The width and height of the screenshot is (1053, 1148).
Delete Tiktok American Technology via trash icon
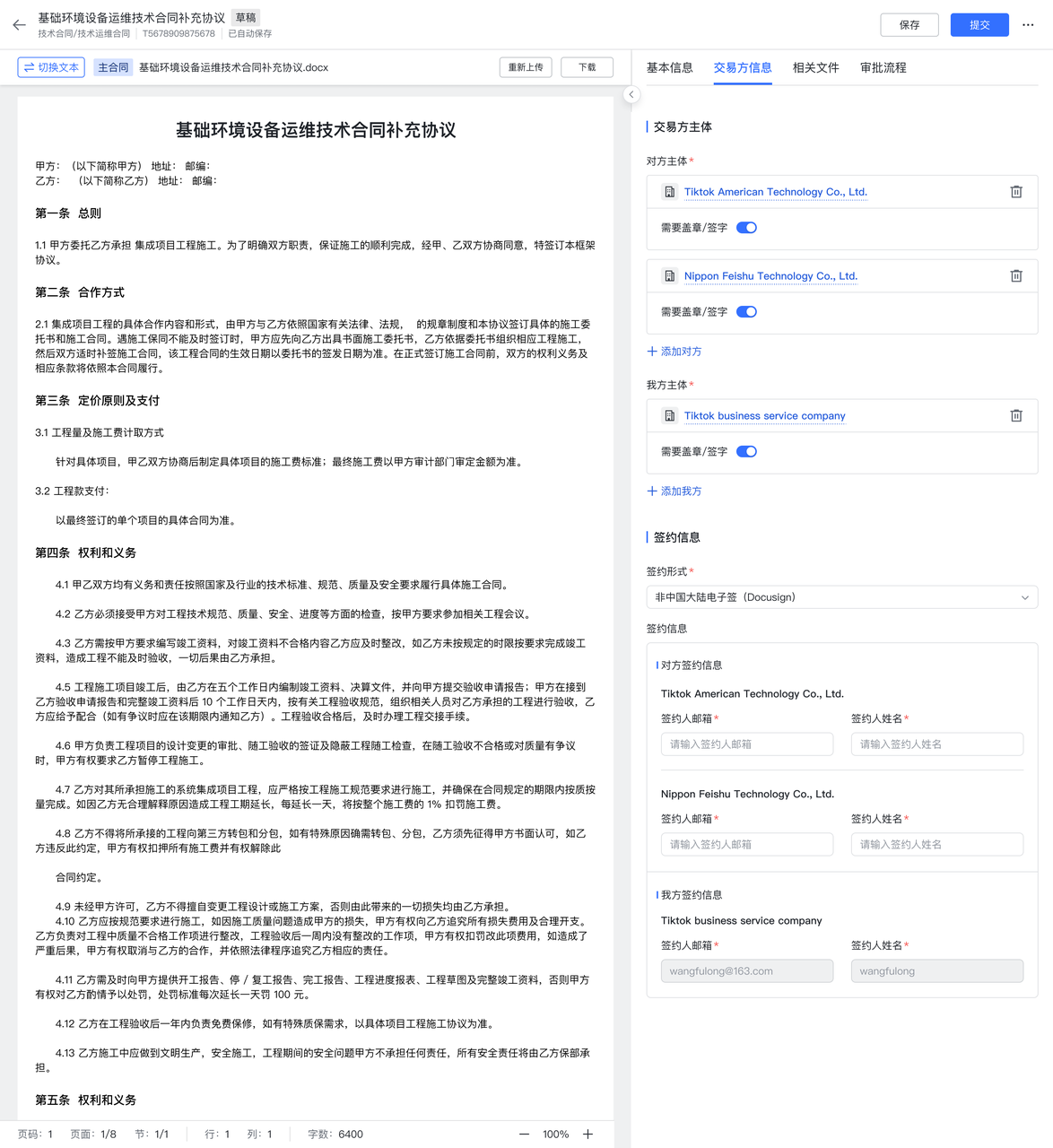tap(1016, 191)
